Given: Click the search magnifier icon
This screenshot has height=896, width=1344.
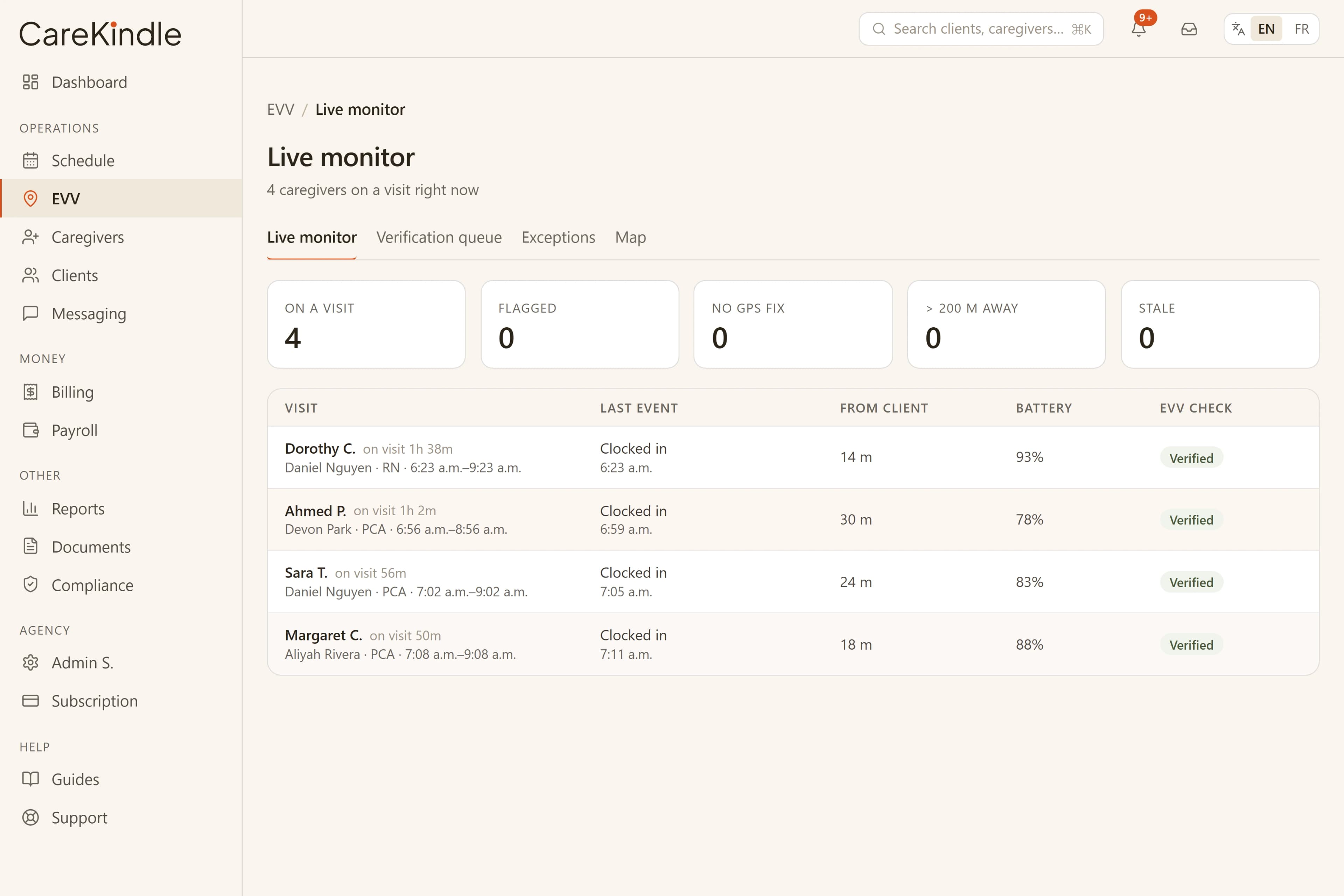Looking at the screenshot, I should 879,29.
